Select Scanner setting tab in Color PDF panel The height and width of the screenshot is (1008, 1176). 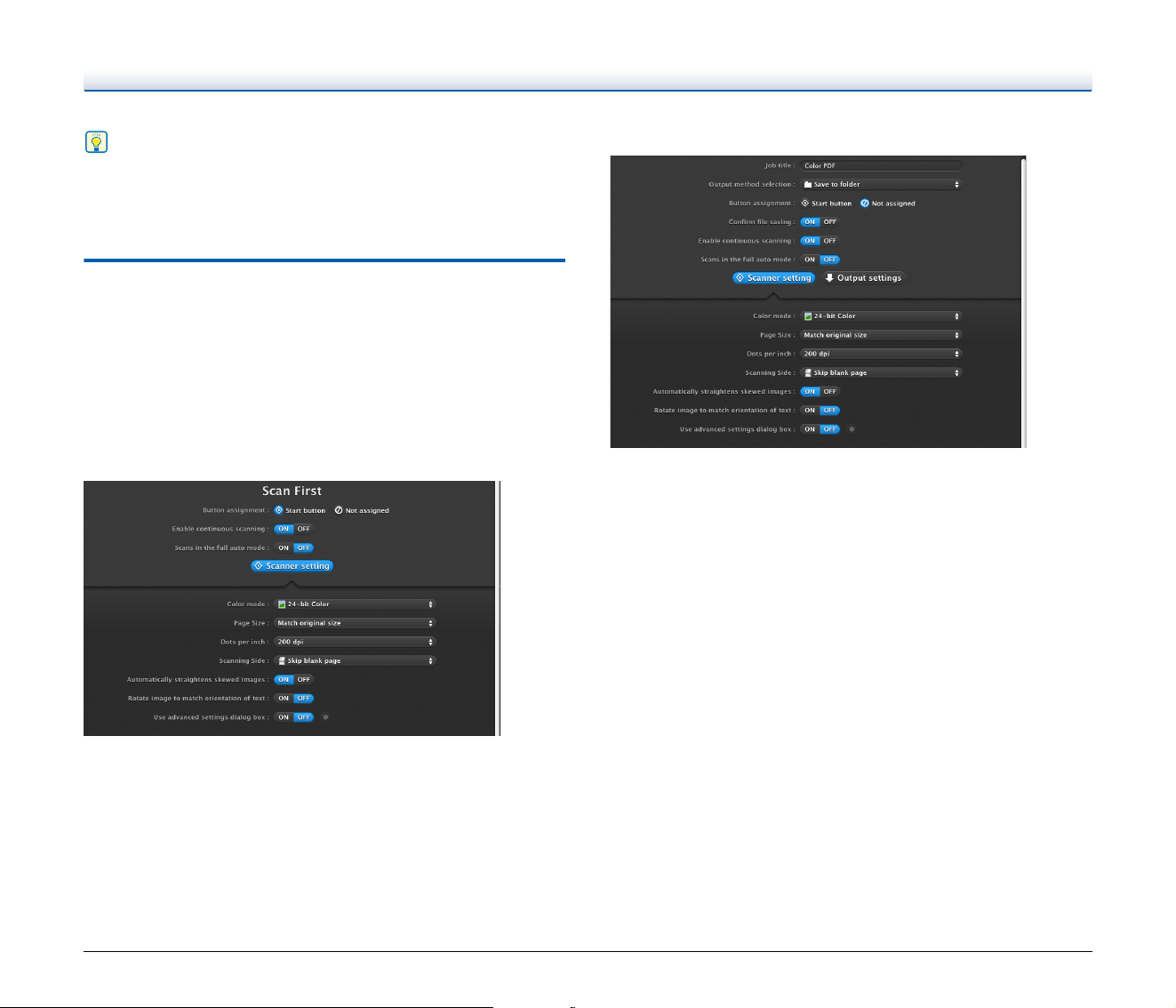point(773,278)
